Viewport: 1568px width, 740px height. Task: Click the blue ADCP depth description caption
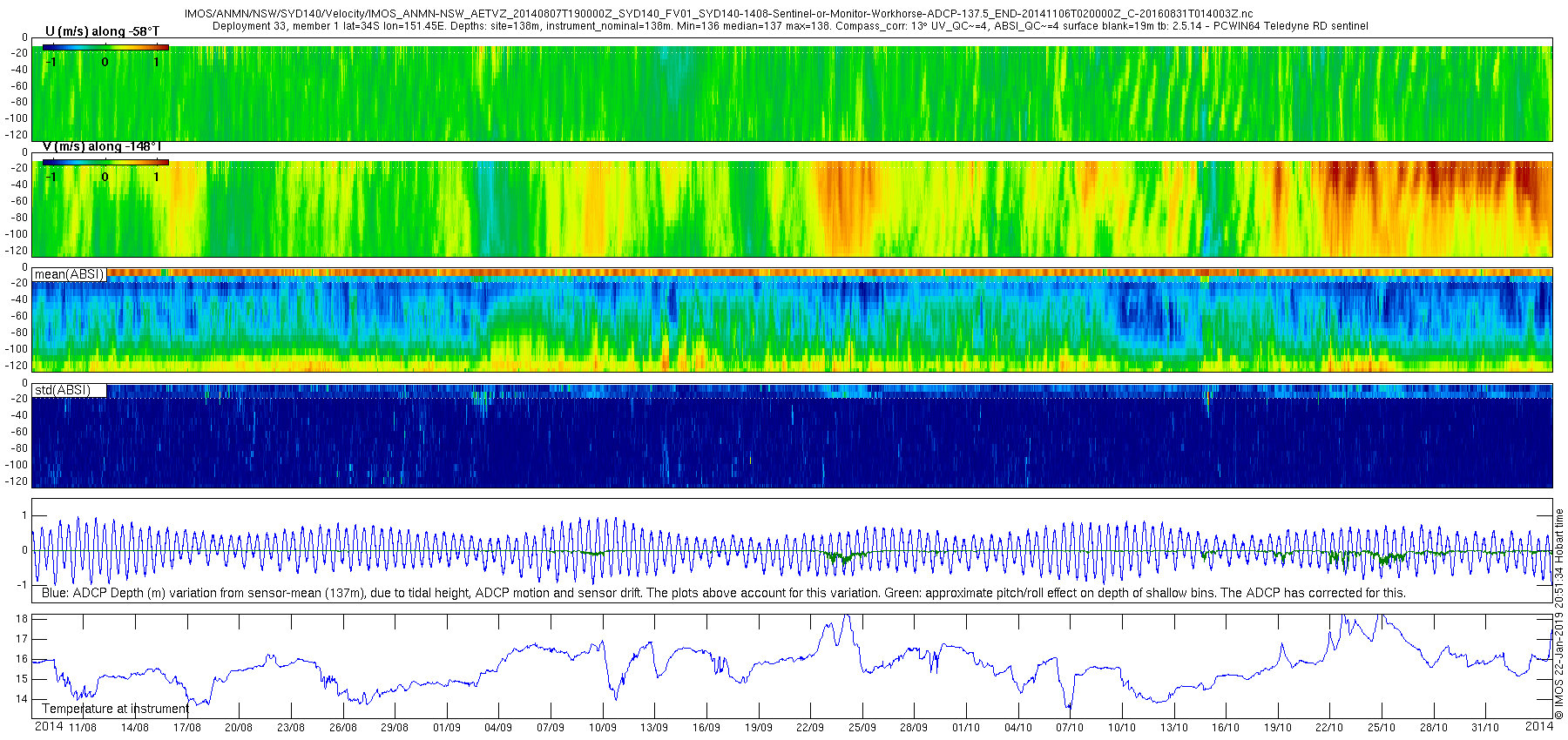click(724, 593)
